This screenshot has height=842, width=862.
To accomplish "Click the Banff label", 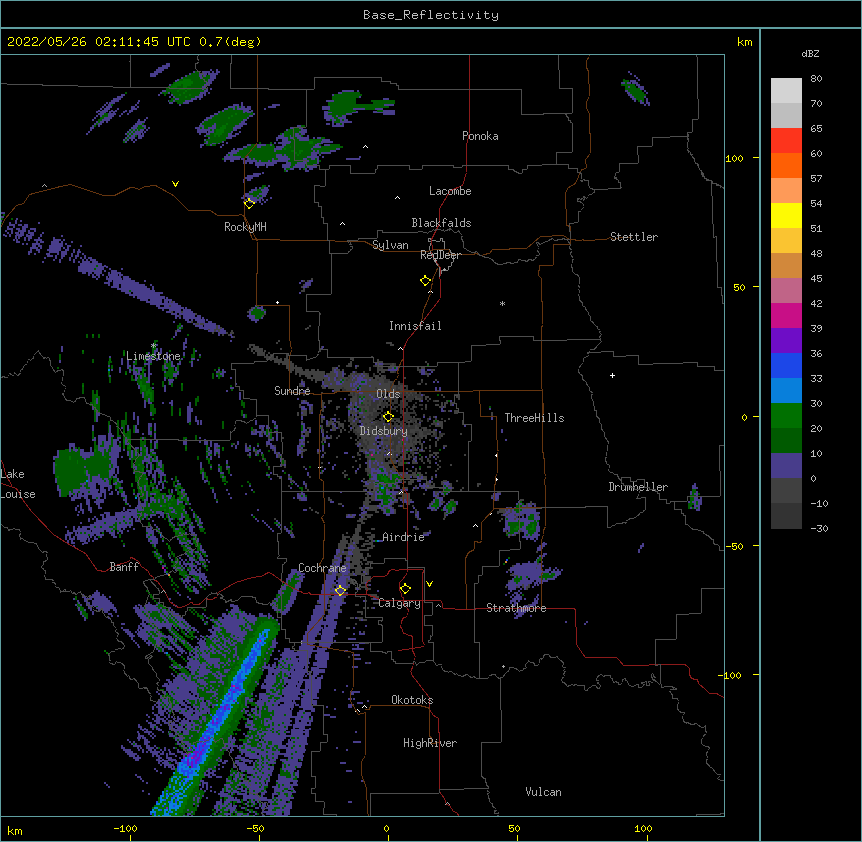I will (124, 567).
